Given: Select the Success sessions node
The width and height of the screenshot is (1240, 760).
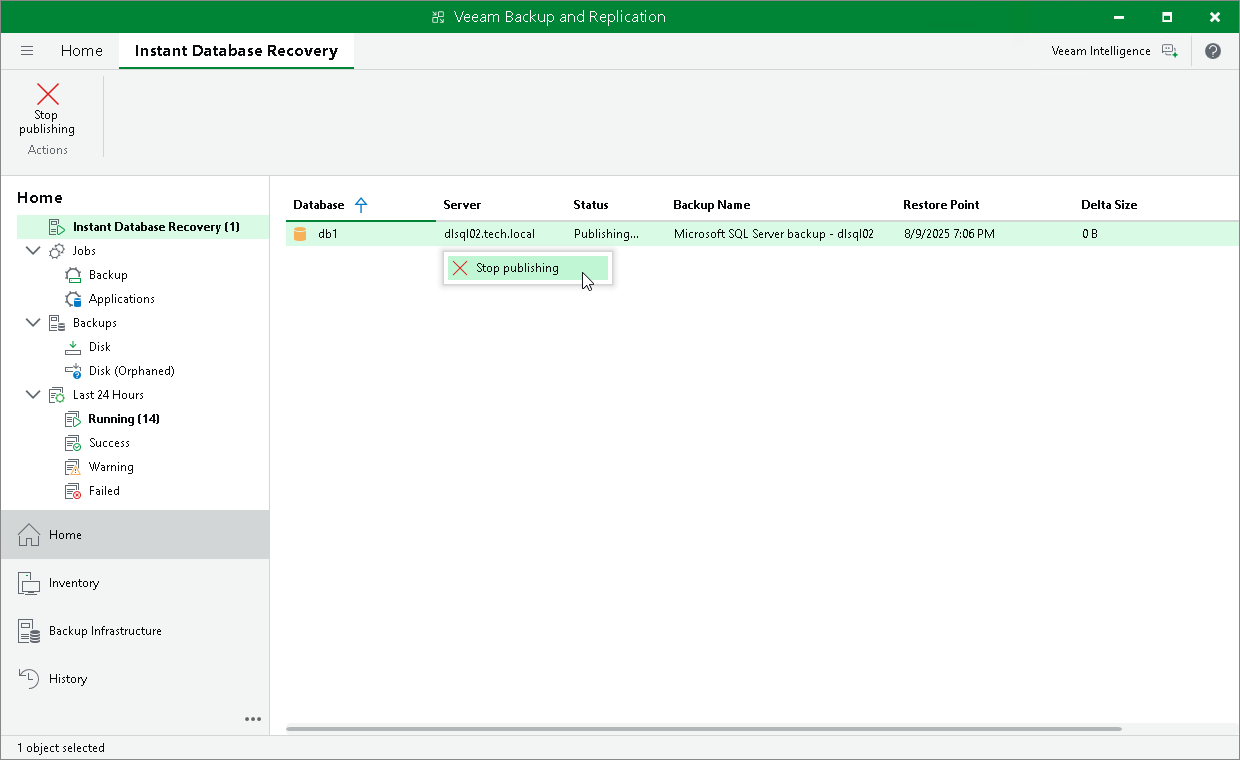Looking at the screenshot, I should coord(109,443).
